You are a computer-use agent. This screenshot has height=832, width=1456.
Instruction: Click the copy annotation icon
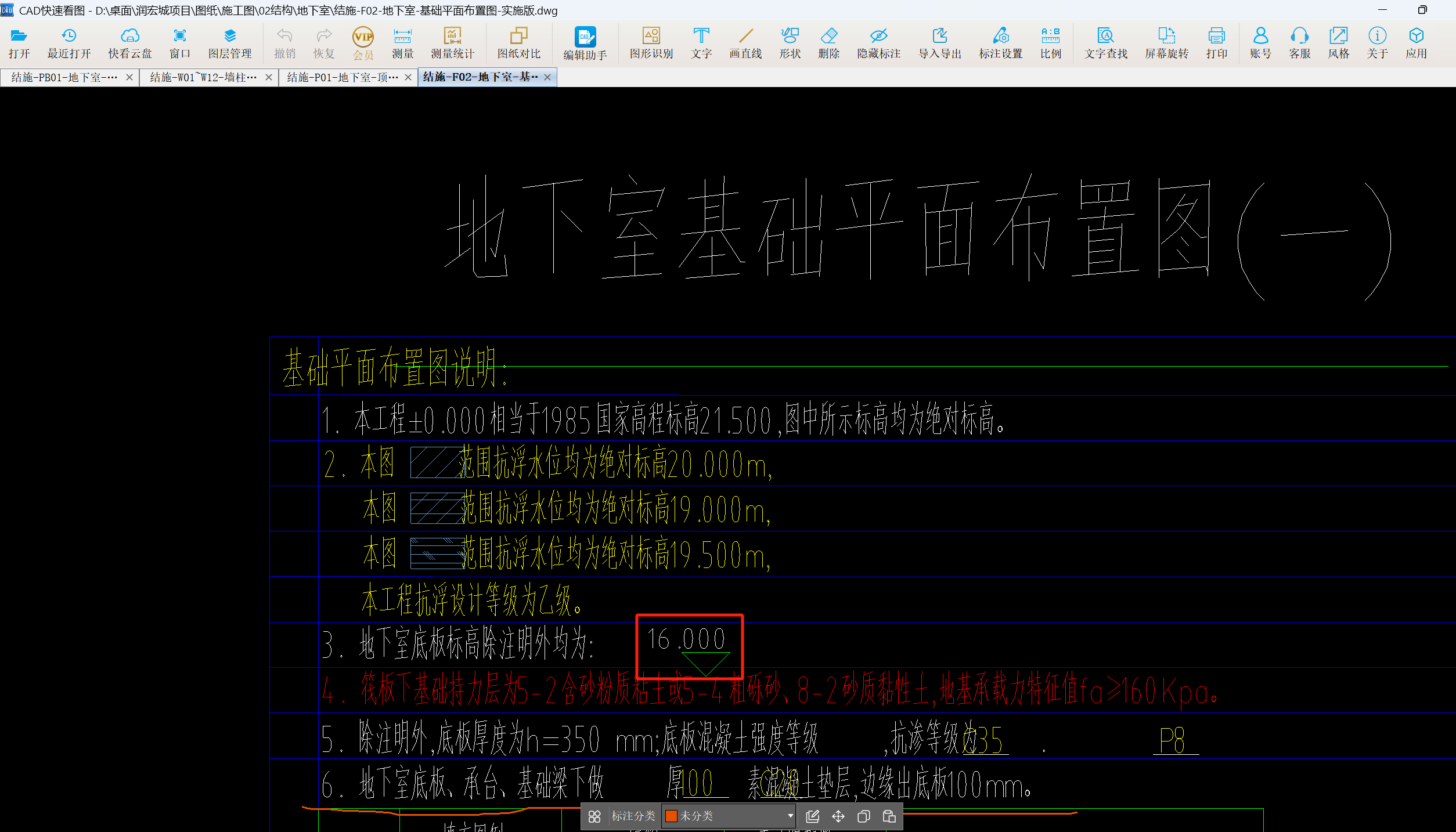[864, 816]
